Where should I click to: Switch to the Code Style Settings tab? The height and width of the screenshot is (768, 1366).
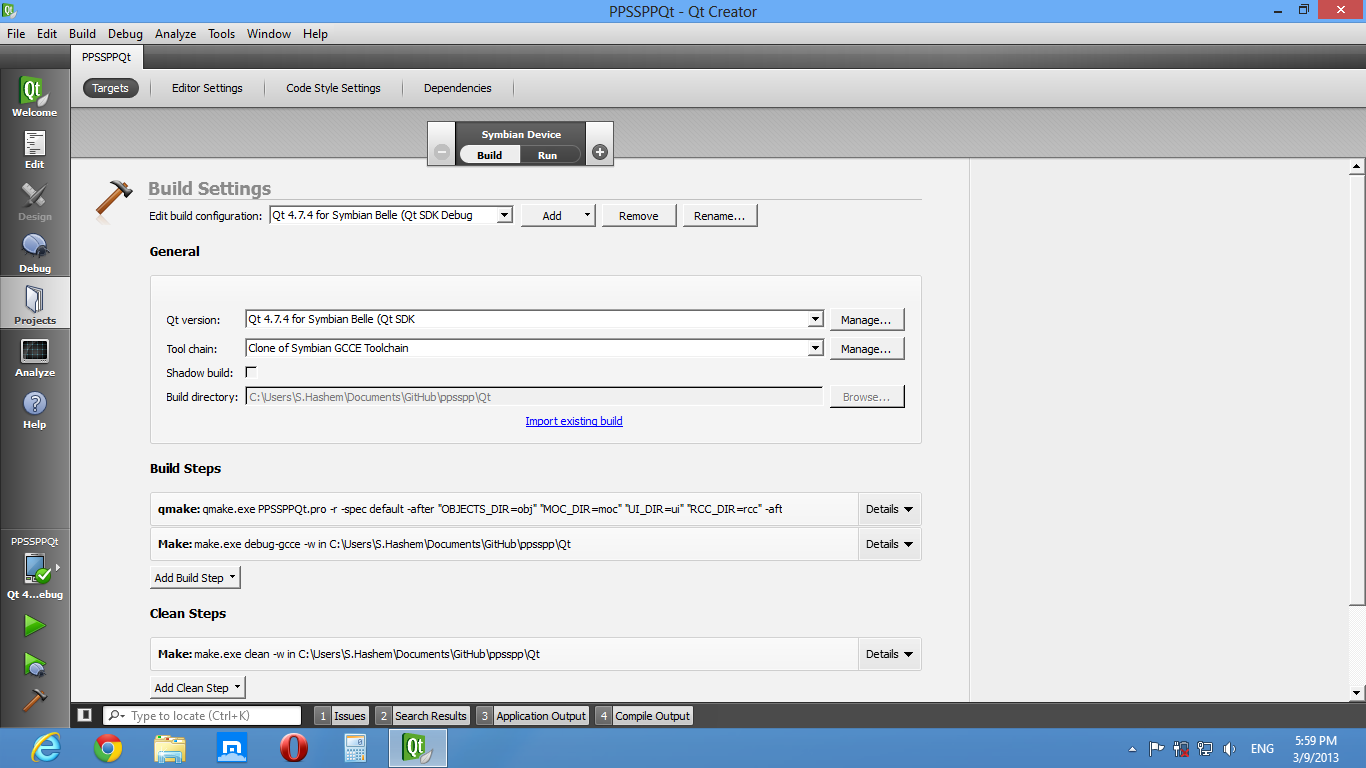click(x=333, y=88)
